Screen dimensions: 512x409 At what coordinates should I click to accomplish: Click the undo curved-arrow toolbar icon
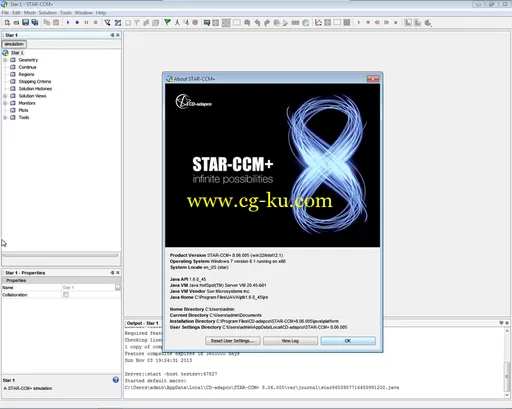click(x=257, y=23)
